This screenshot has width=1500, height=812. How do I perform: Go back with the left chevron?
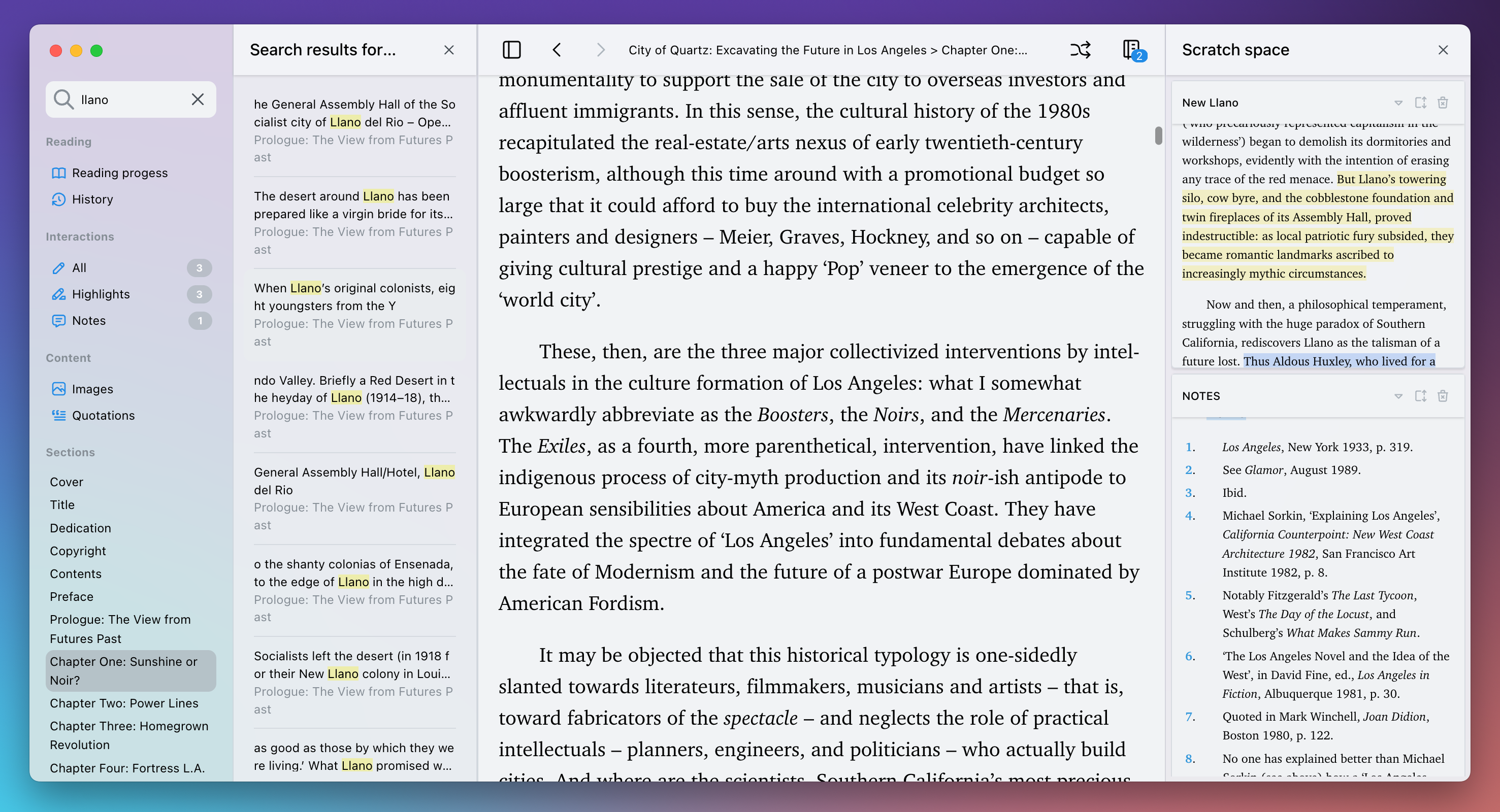pos(557,50)
